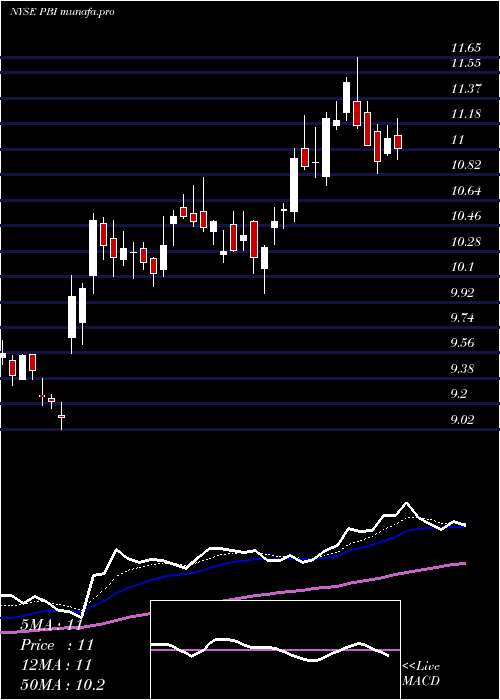Click the 11.65 price axis label
The width and height of the screenshot is (500, 700).
click(466, 47)
